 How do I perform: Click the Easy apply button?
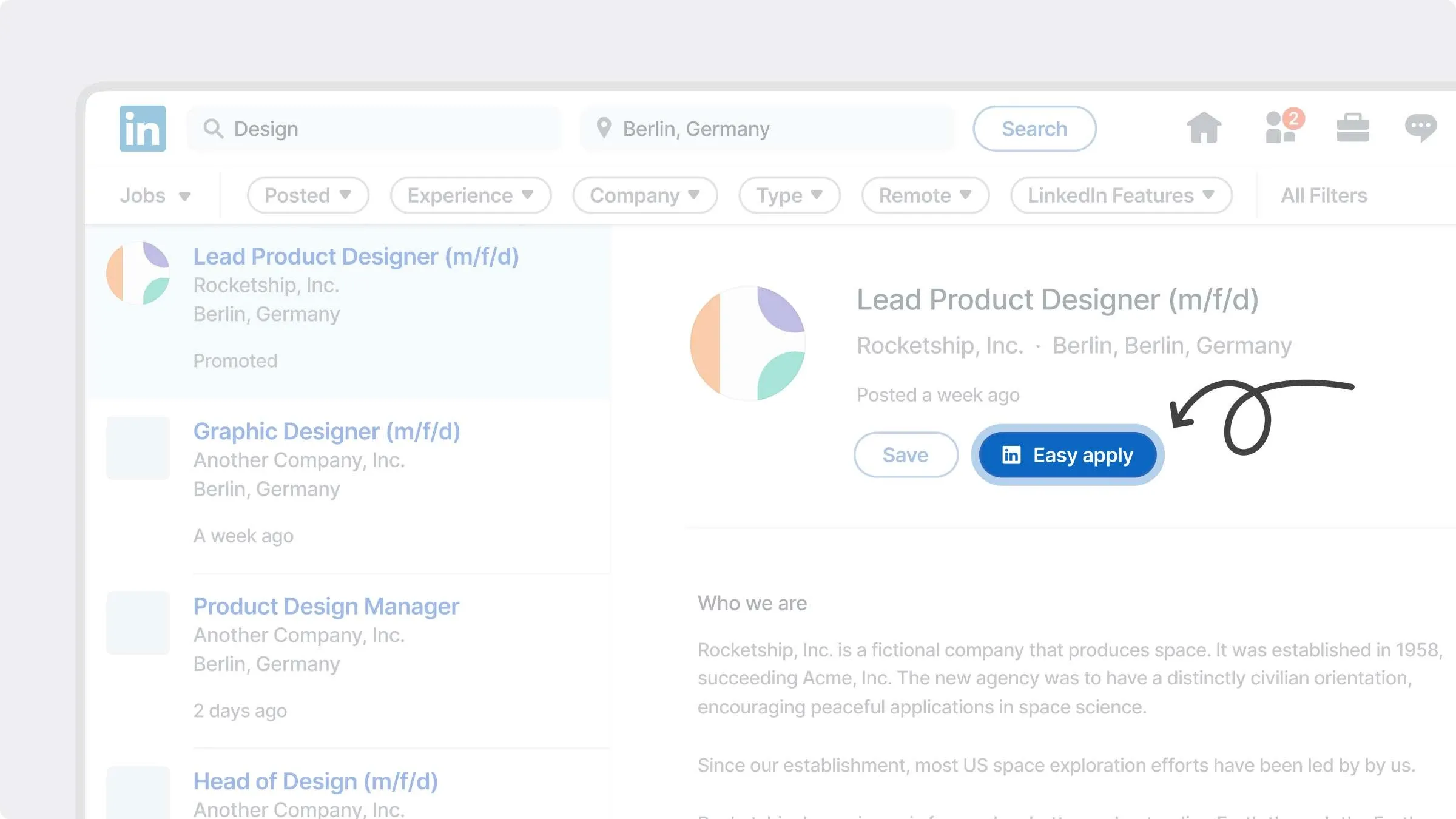pos(1068,455)
